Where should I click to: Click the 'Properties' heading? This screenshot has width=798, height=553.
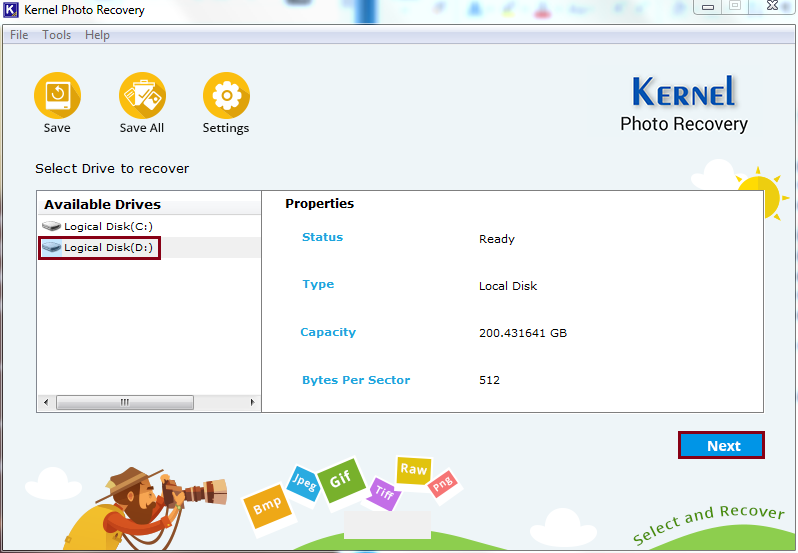point(320,203)
